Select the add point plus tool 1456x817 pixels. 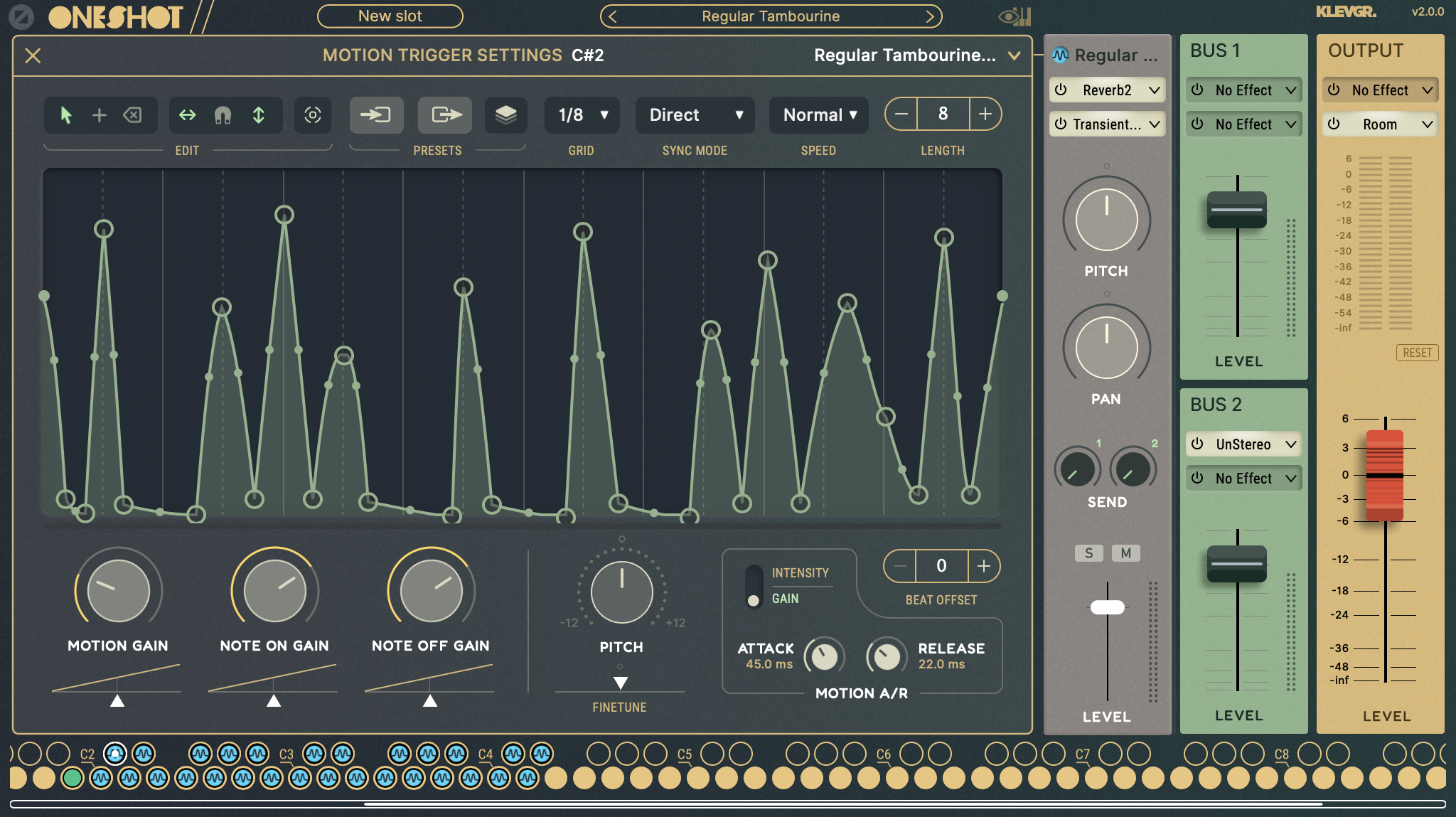(100, 114)
